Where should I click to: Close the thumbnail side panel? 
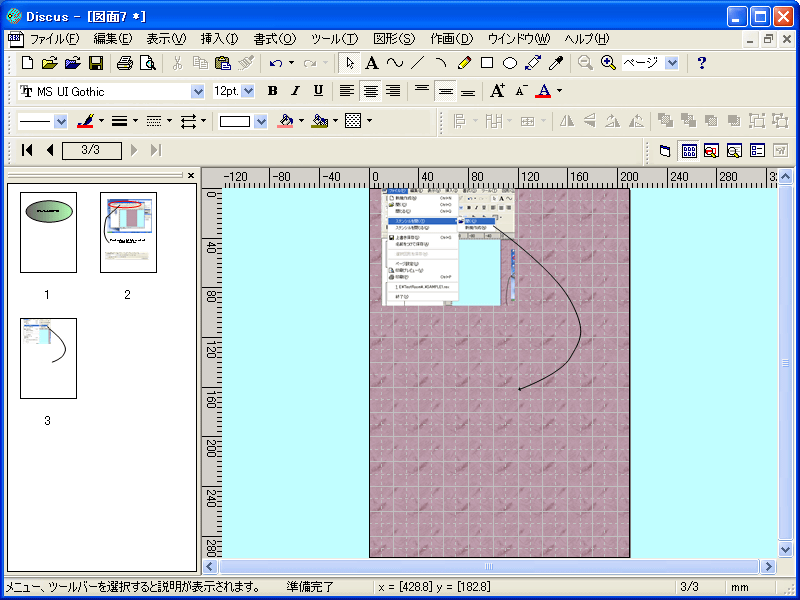[x=191, y=176]
